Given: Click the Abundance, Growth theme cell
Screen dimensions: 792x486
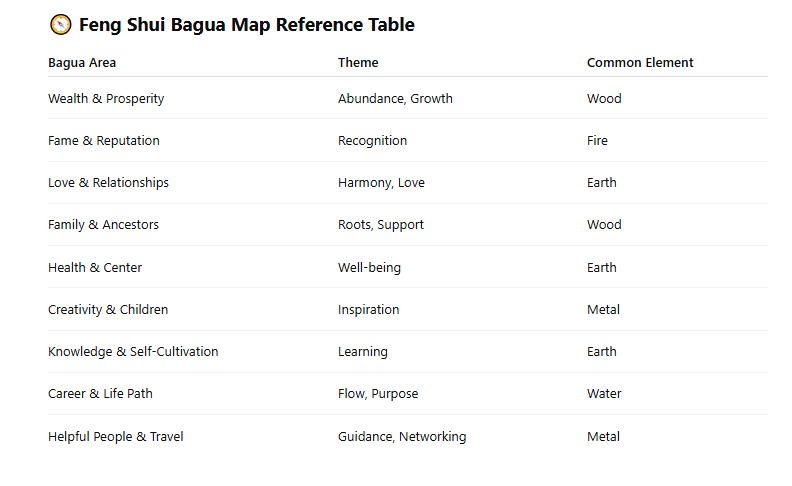Looking at the screenshot, I should 395,99.
